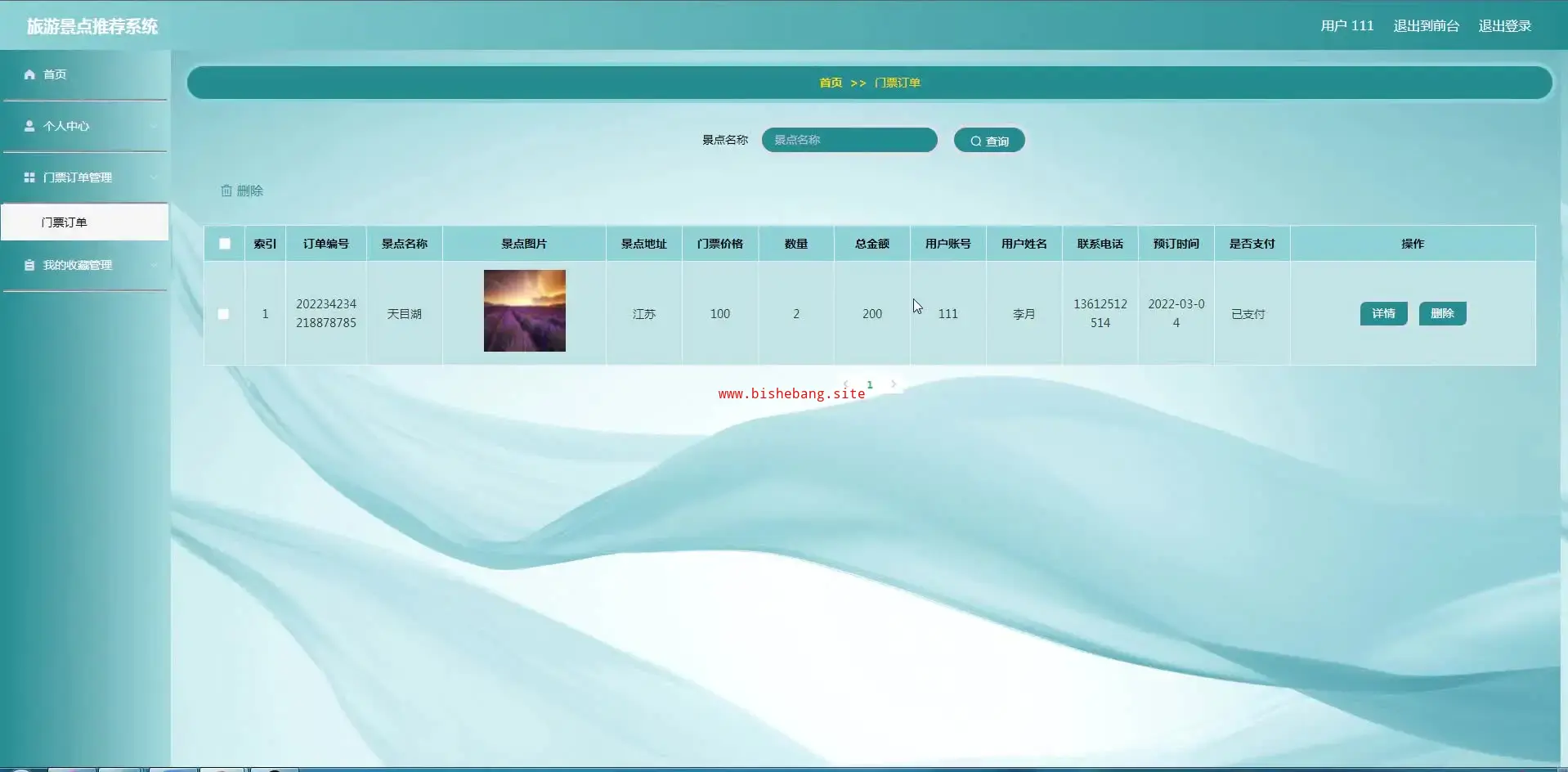Open 首页 in the sidebar menu
1568x772 pixels.
[x=85, y=74]
